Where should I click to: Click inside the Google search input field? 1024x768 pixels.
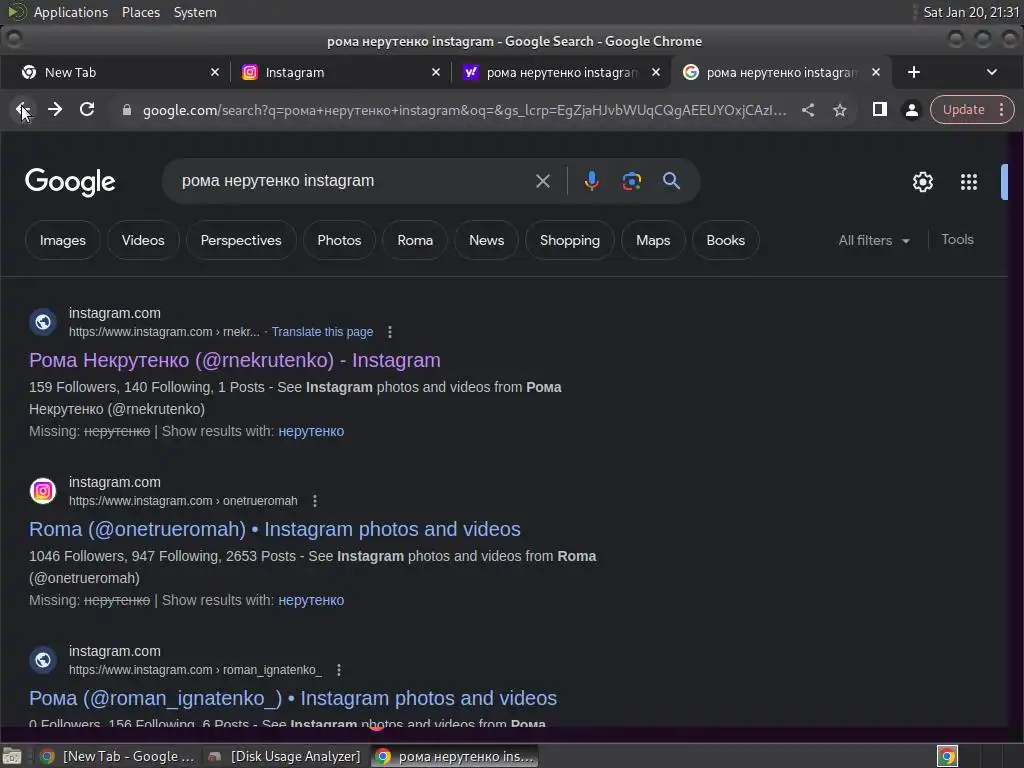353,181
